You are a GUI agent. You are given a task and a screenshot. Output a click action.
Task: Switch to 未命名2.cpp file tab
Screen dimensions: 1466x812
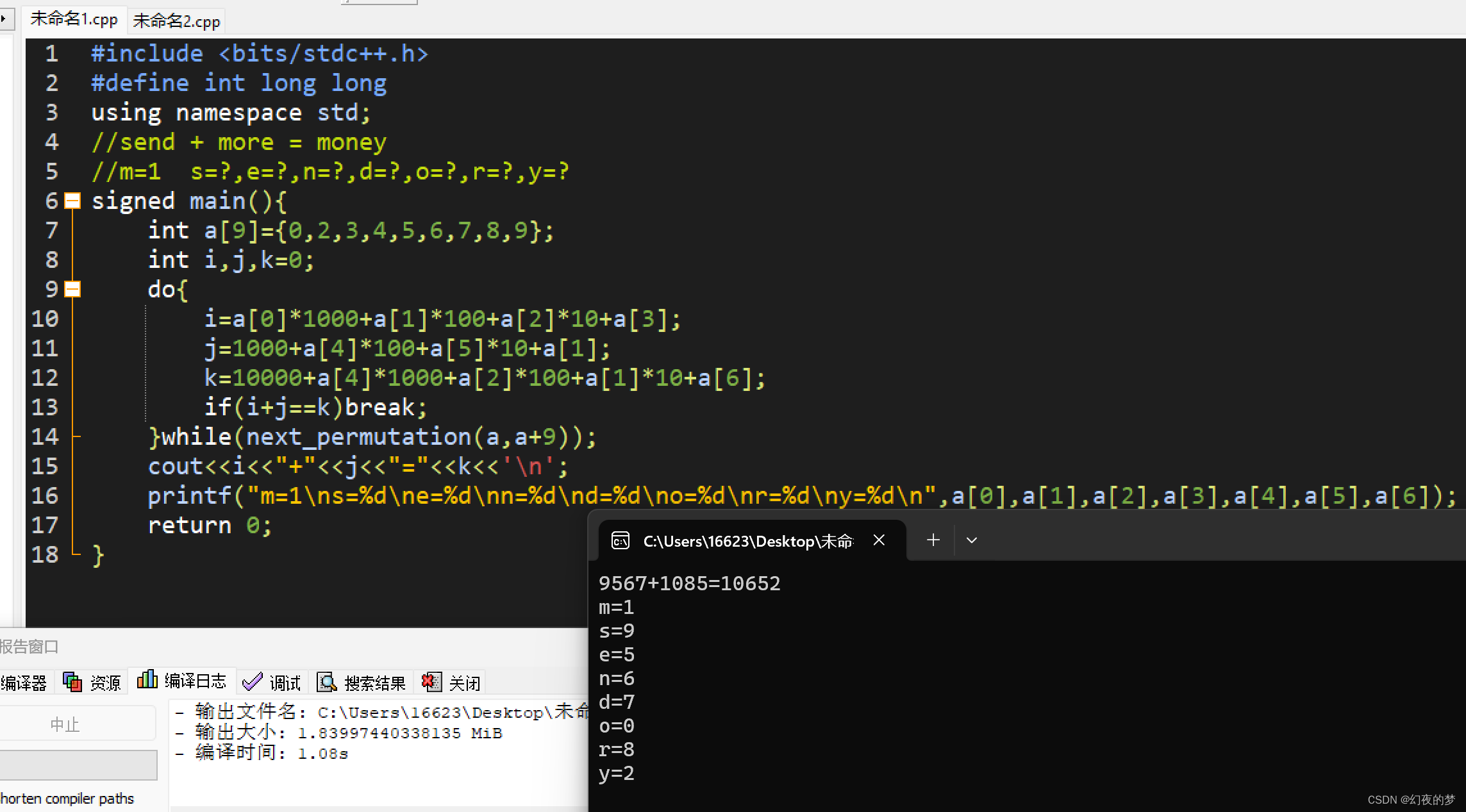click(x=176, y=22)
